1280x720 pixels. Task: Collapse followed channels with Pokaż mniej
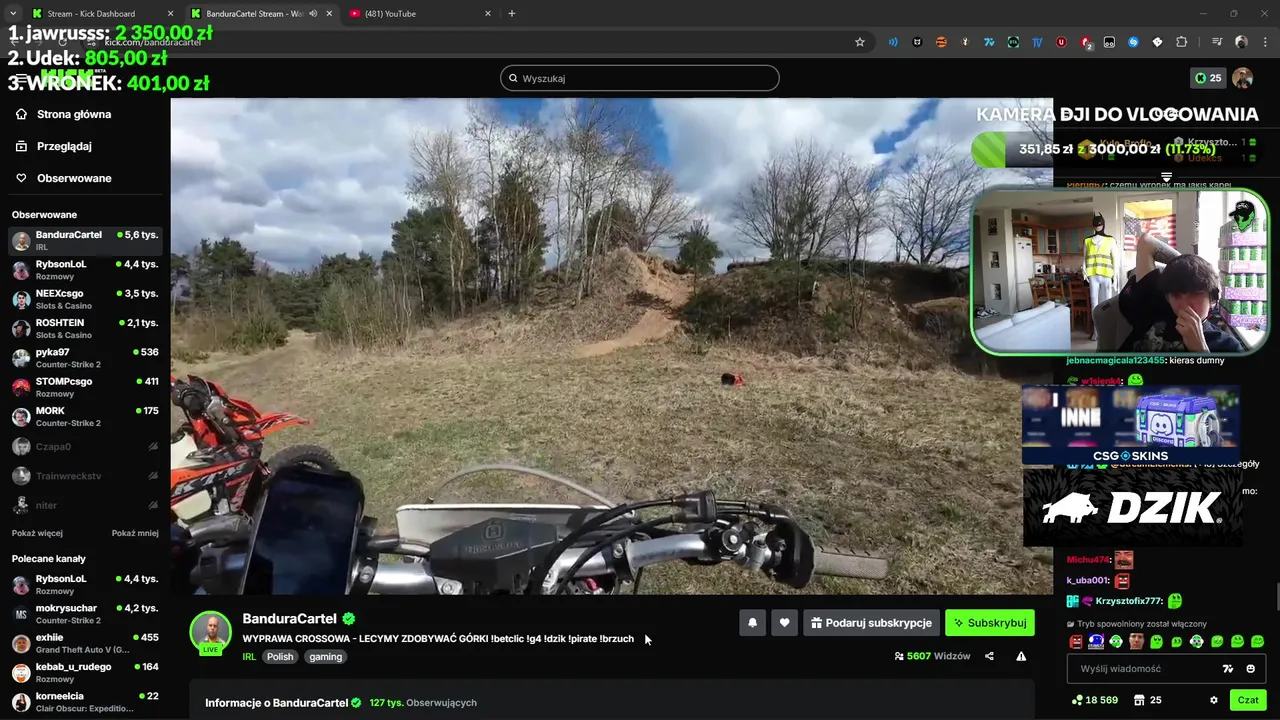(135, 533)
